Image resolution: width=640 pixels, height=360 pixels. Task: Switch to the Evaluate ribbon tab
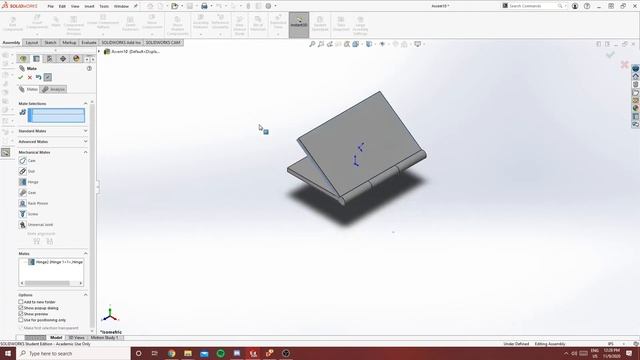coord(89,42)
